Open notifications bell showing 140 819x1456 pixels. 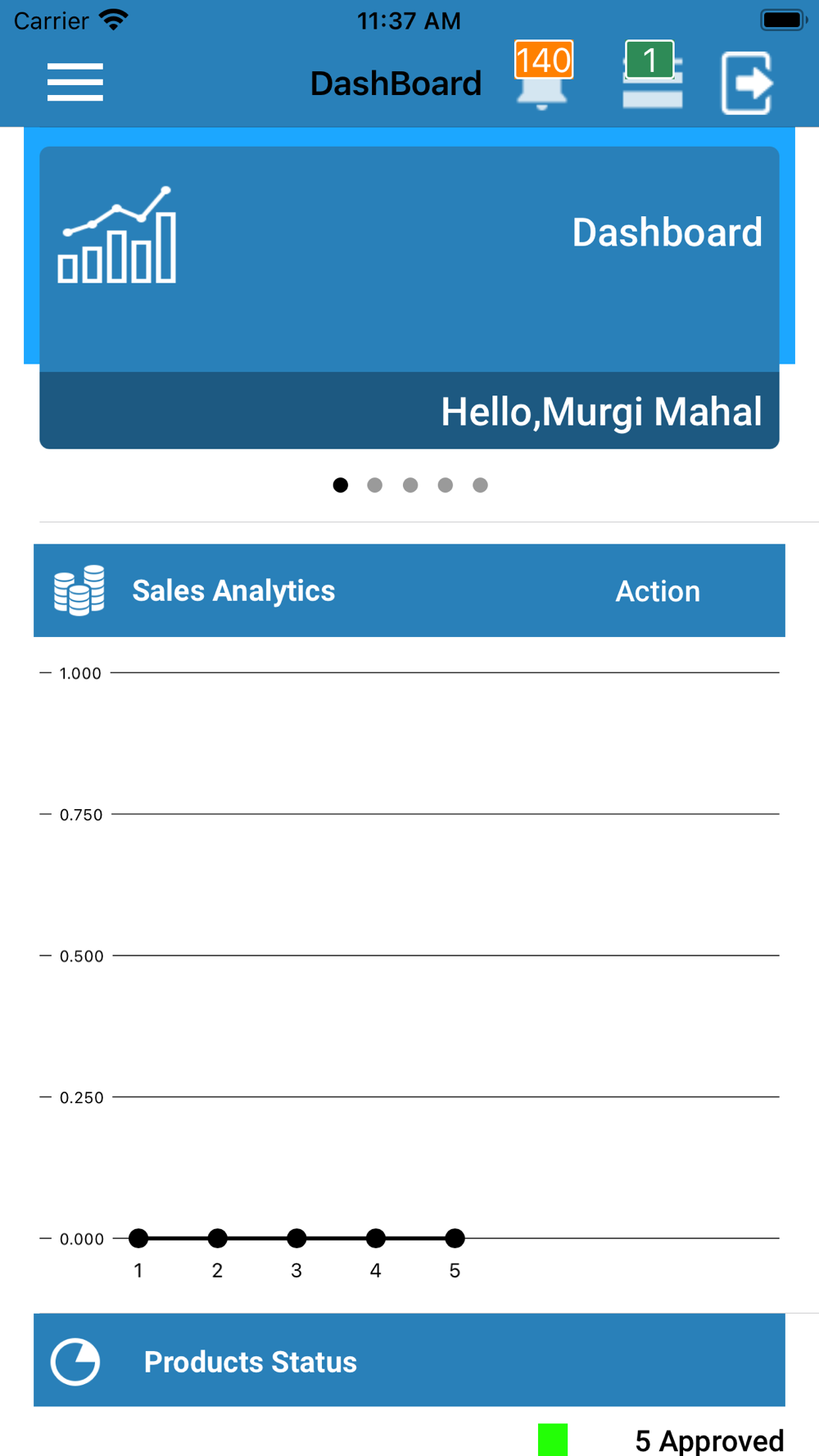tap(543, 75)
